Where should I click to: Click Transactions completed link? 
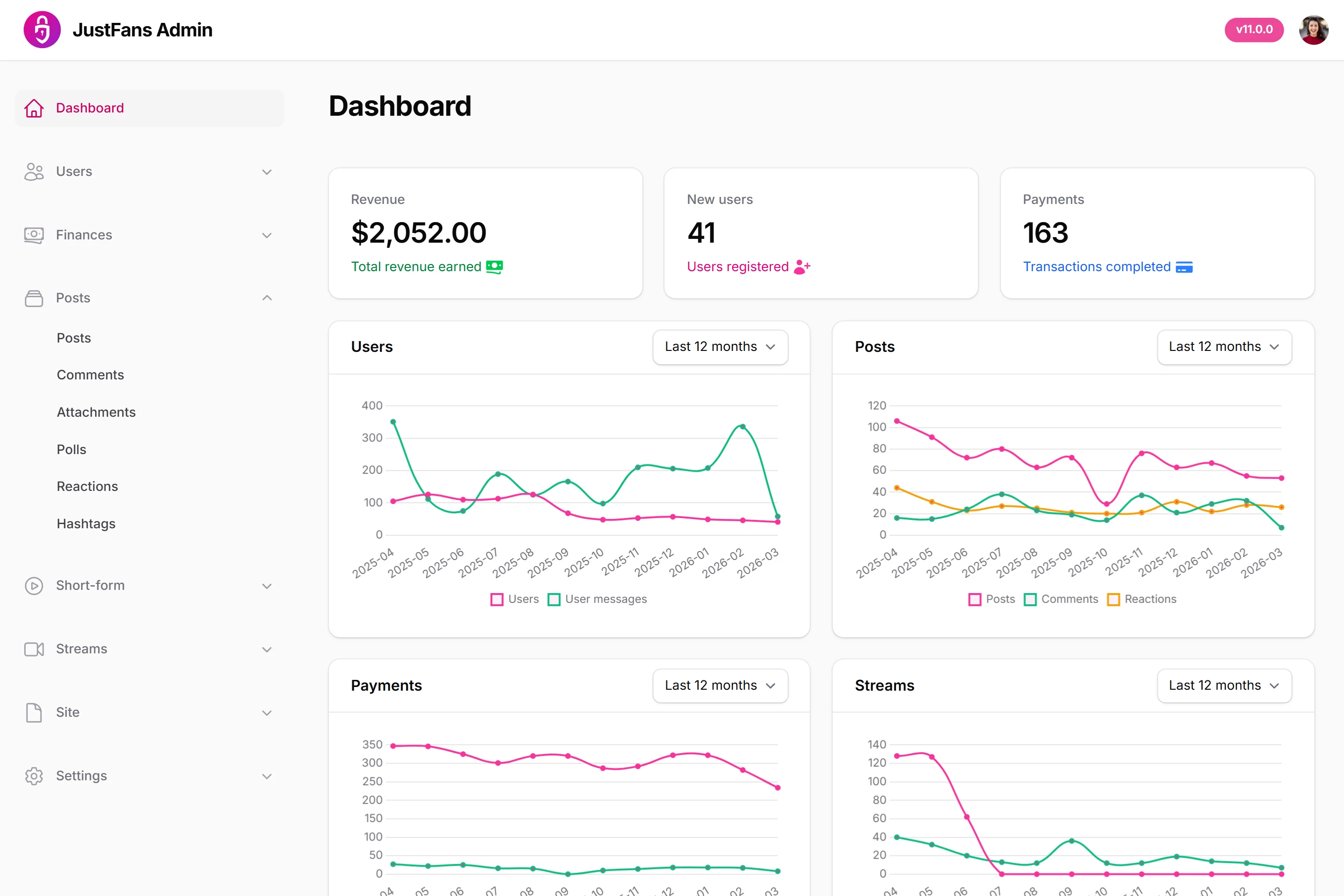click(1097, 267)
